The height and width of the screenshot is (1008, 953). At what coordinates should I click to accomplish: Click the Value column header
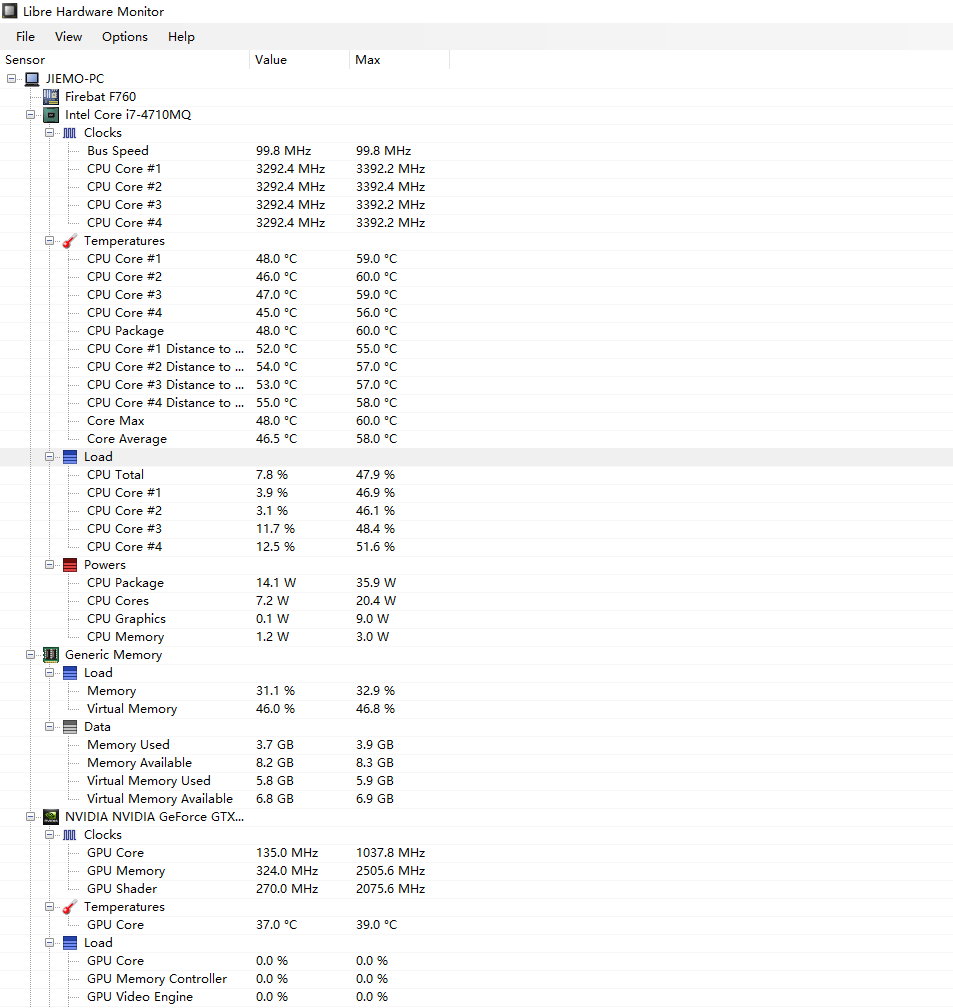300,60
